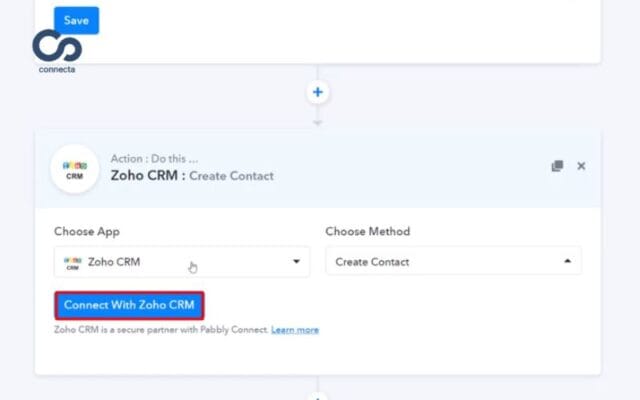
Task: Click the 'Action : Do this ...' label
Action: coord(154,158)
